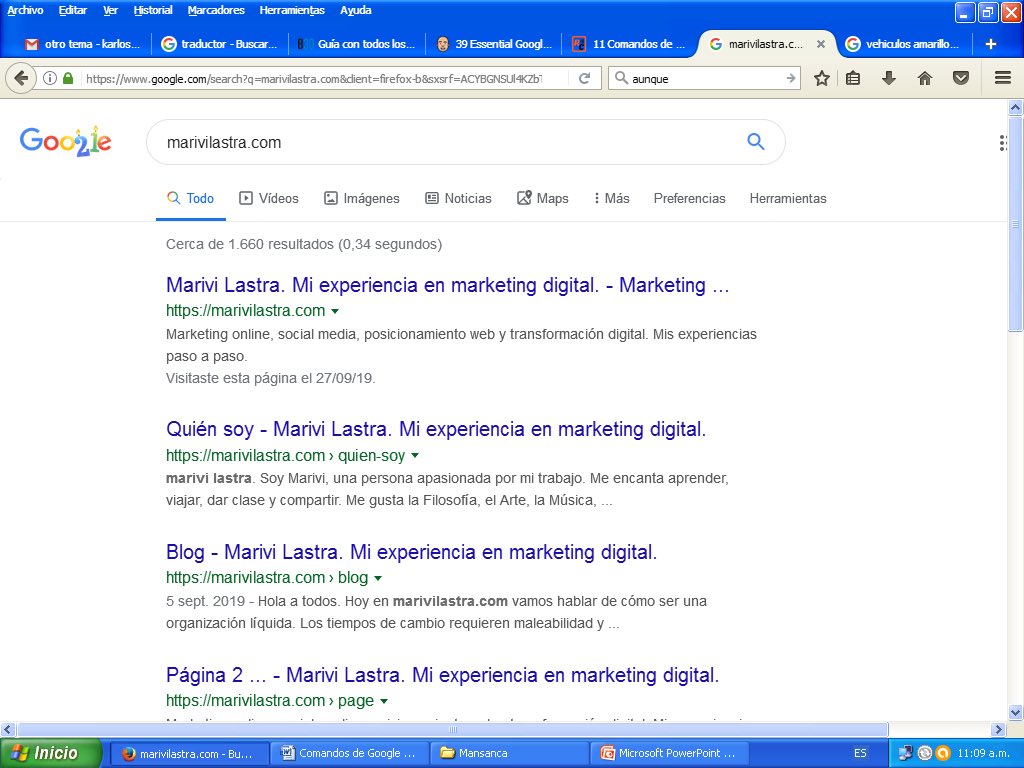
Task: Open the Blog - Marivi Lastra result
Action: click(411, 552)
